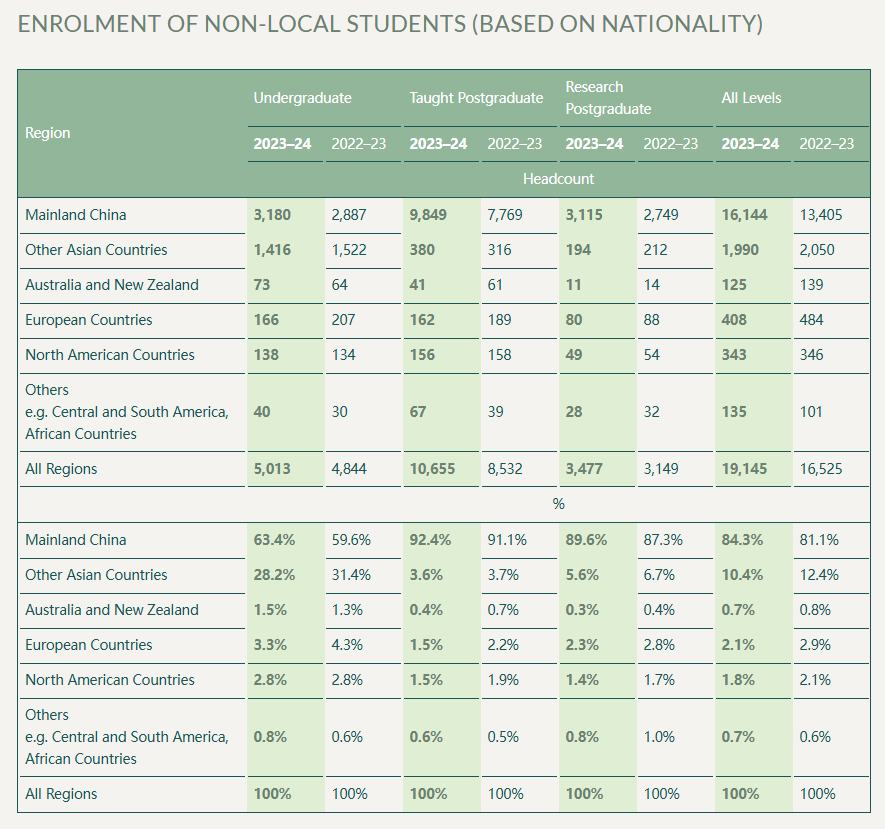Click the 'Undergraduate' column group header
The width and height of the screenshot is (885, 829).
point(303,98)
